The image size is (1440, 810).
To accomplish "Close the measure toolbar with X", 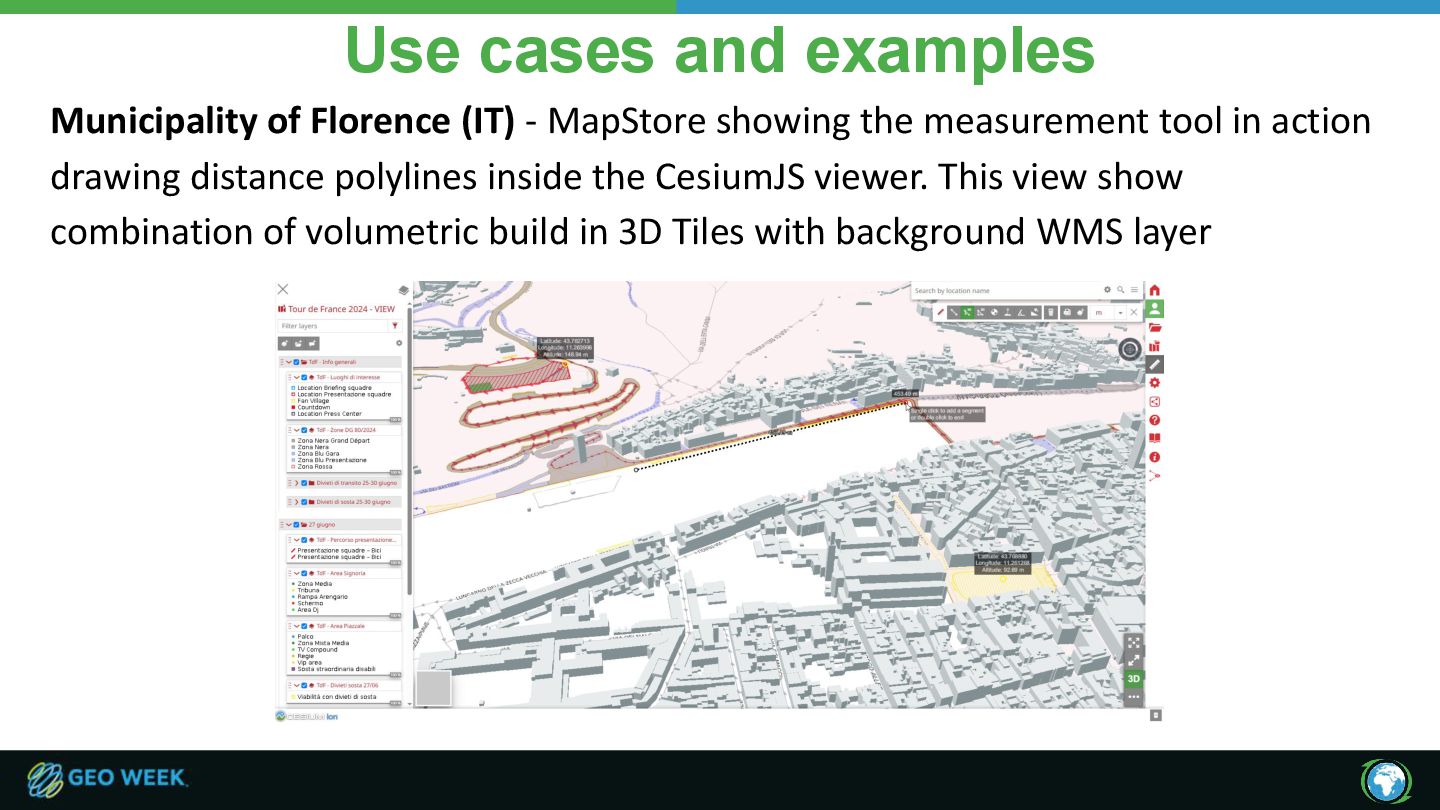I will [1134, 312].
